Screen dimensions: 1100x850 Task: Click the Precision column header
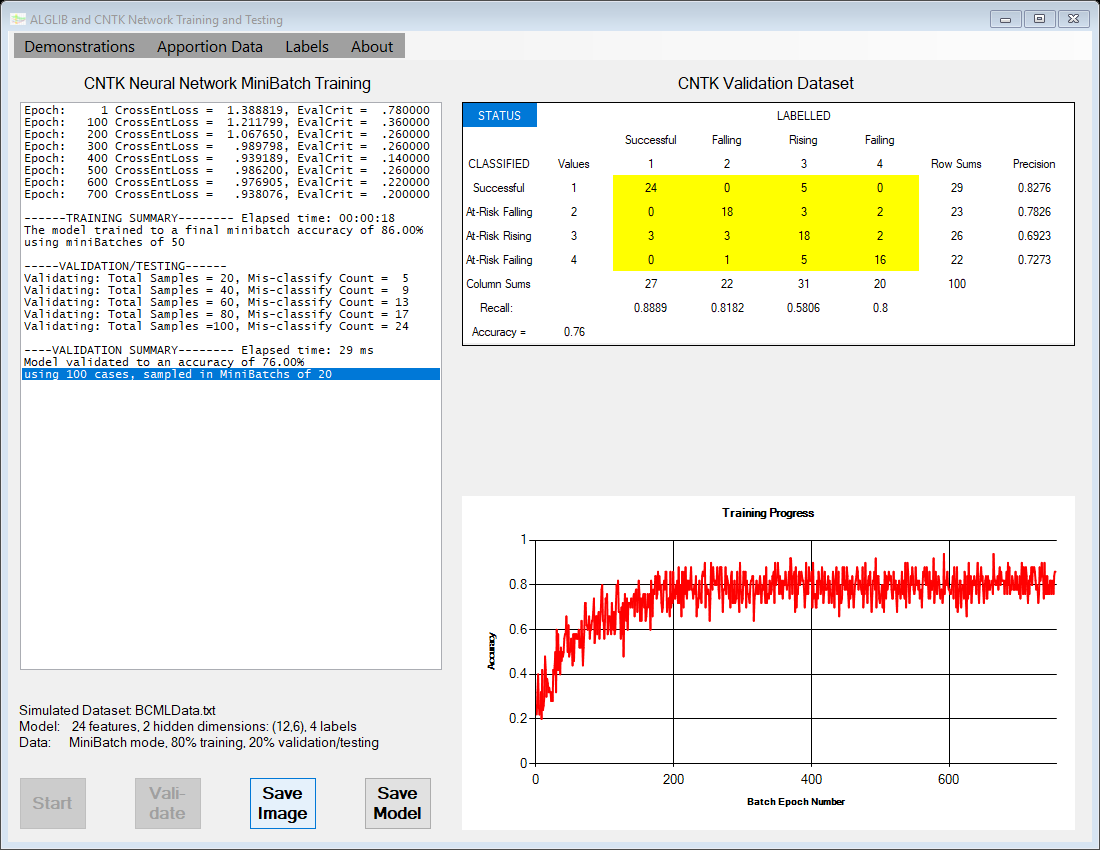(1034, 164)
